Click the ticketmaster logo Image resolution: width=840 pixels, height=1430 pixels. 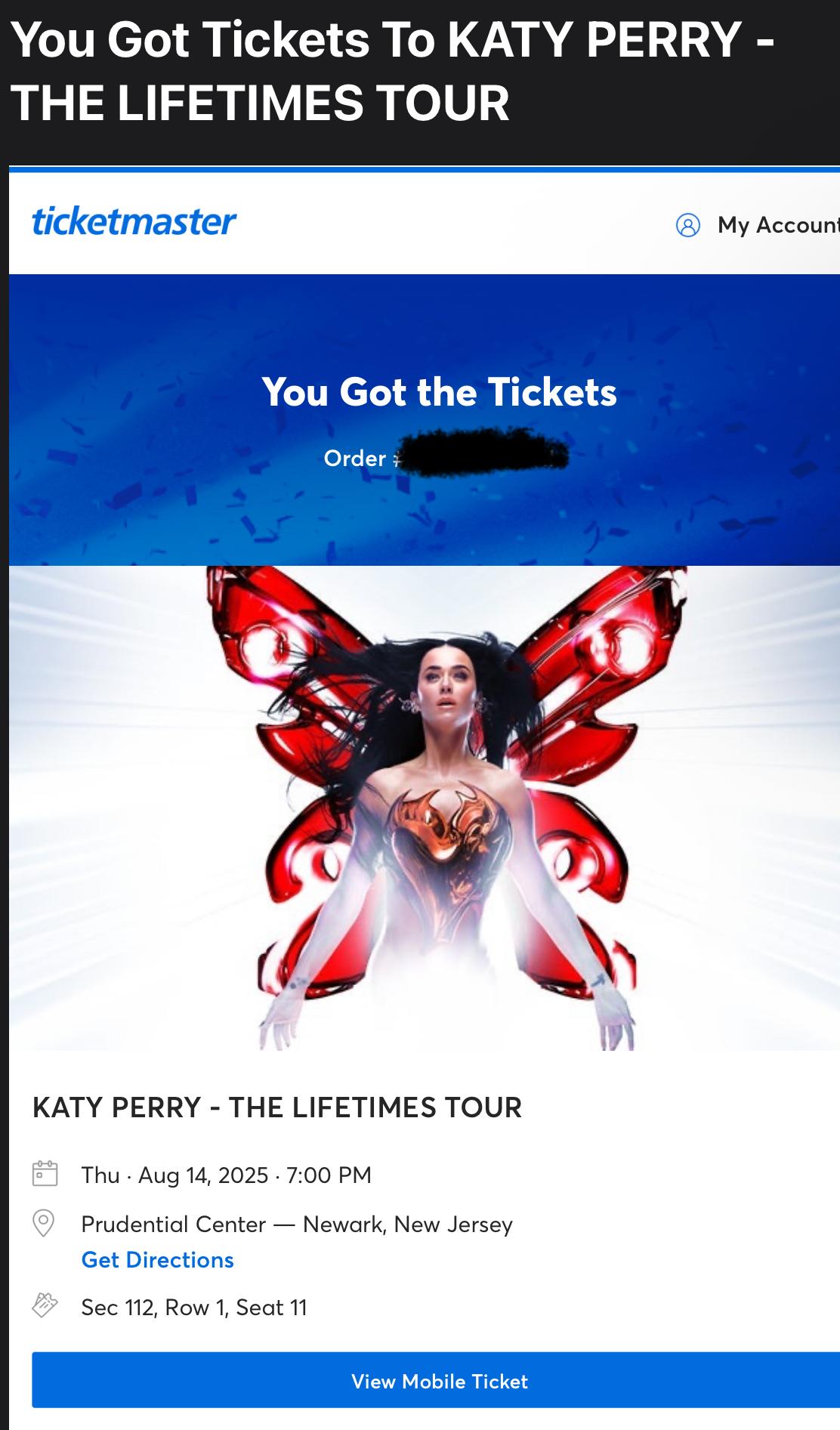pos(134,221)
